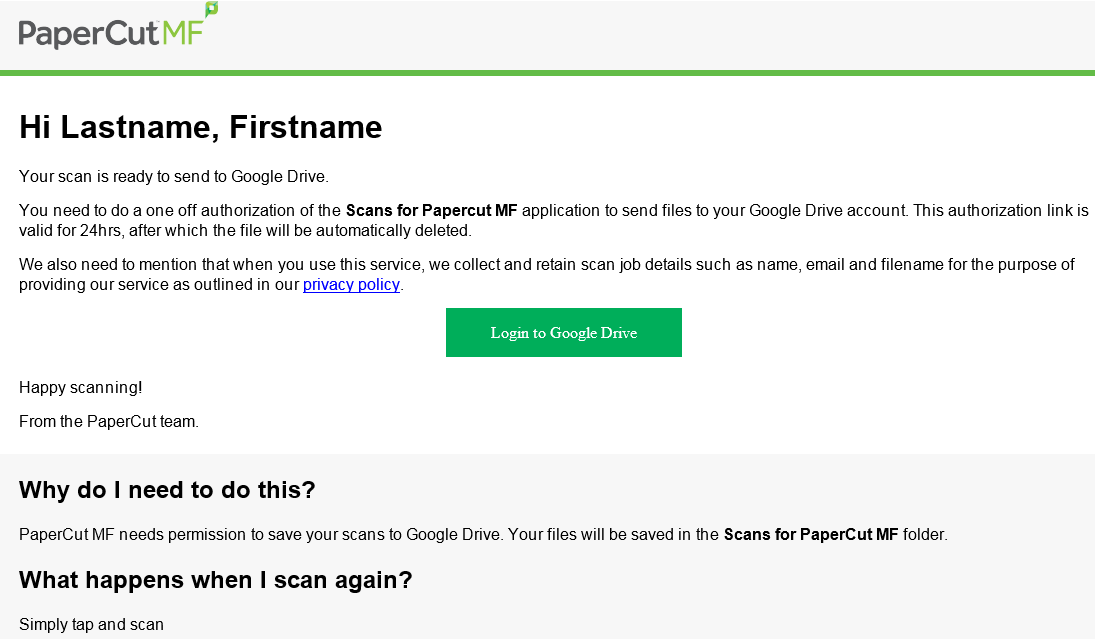
Task: Select the bold 'Scans for Papercut MF' text
Action: pyautogui.click(x=430, y=210)
